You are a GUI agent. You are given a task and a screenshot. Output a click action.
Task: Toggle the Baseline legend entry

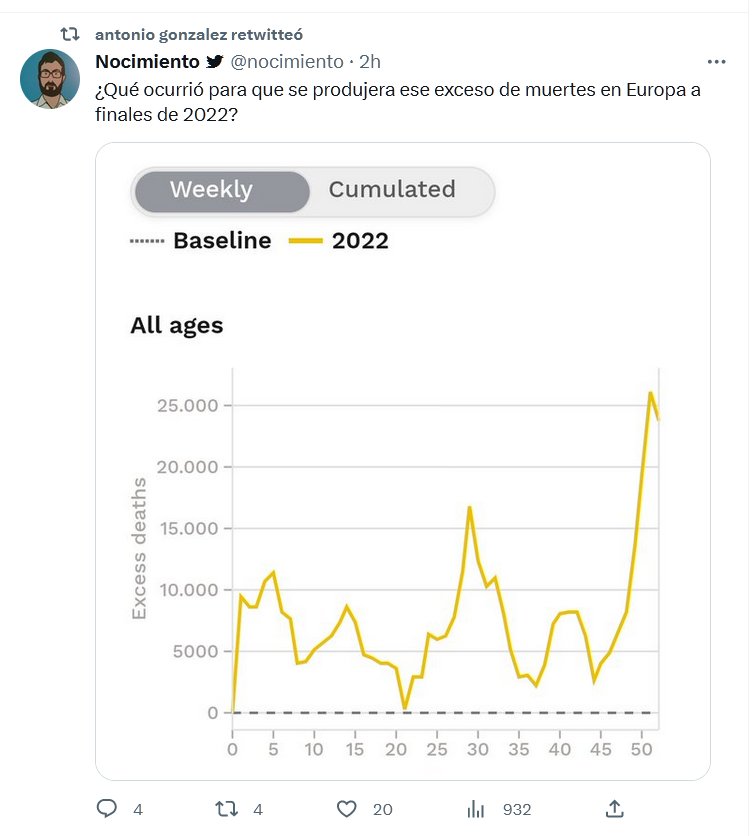click(x=201, y=241)
